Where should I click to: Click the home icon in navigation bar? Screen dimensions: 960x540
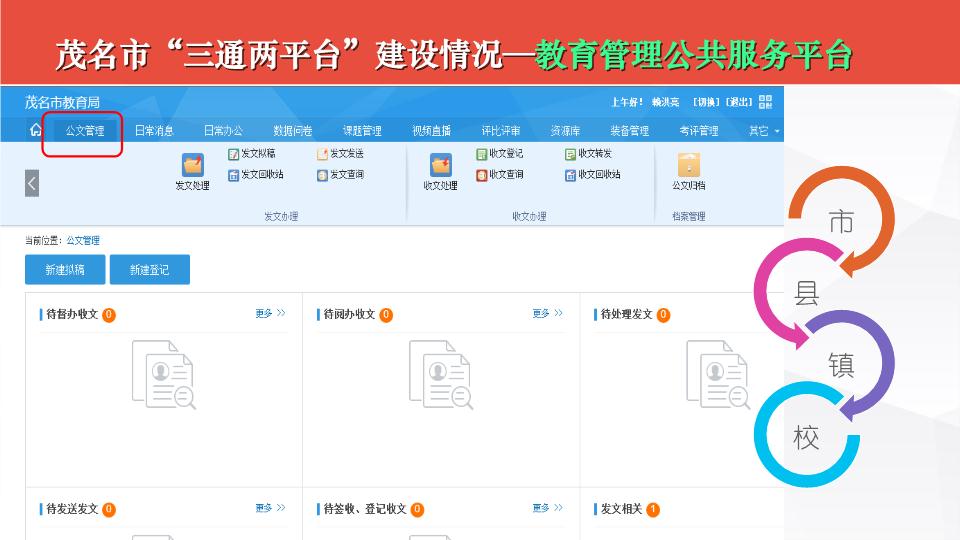[x=36, y=130]
